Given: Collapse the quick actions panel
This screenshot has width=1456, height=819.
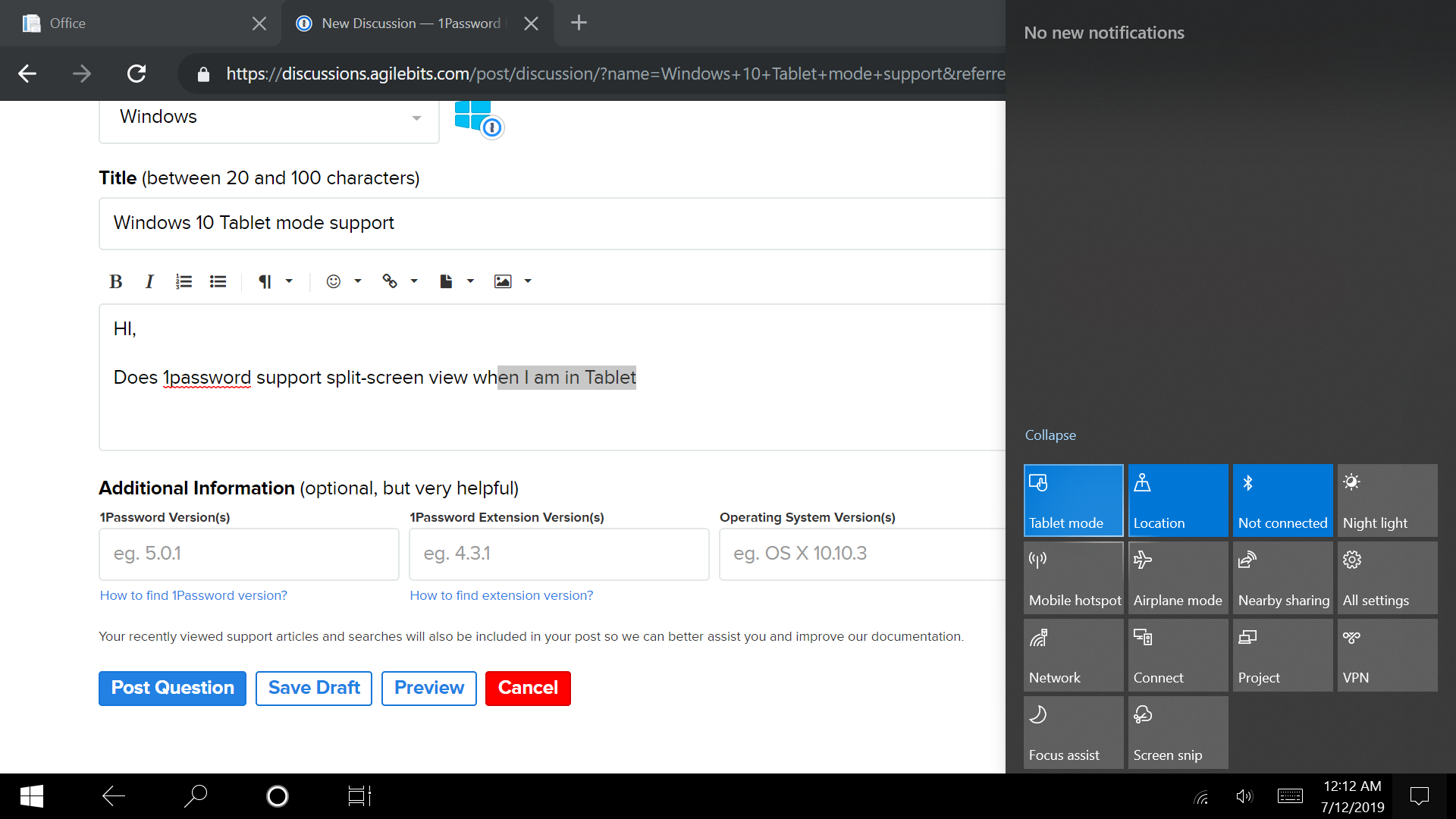Looking at the screenshot, I should pyautogui.click(x=1050, y=435).
